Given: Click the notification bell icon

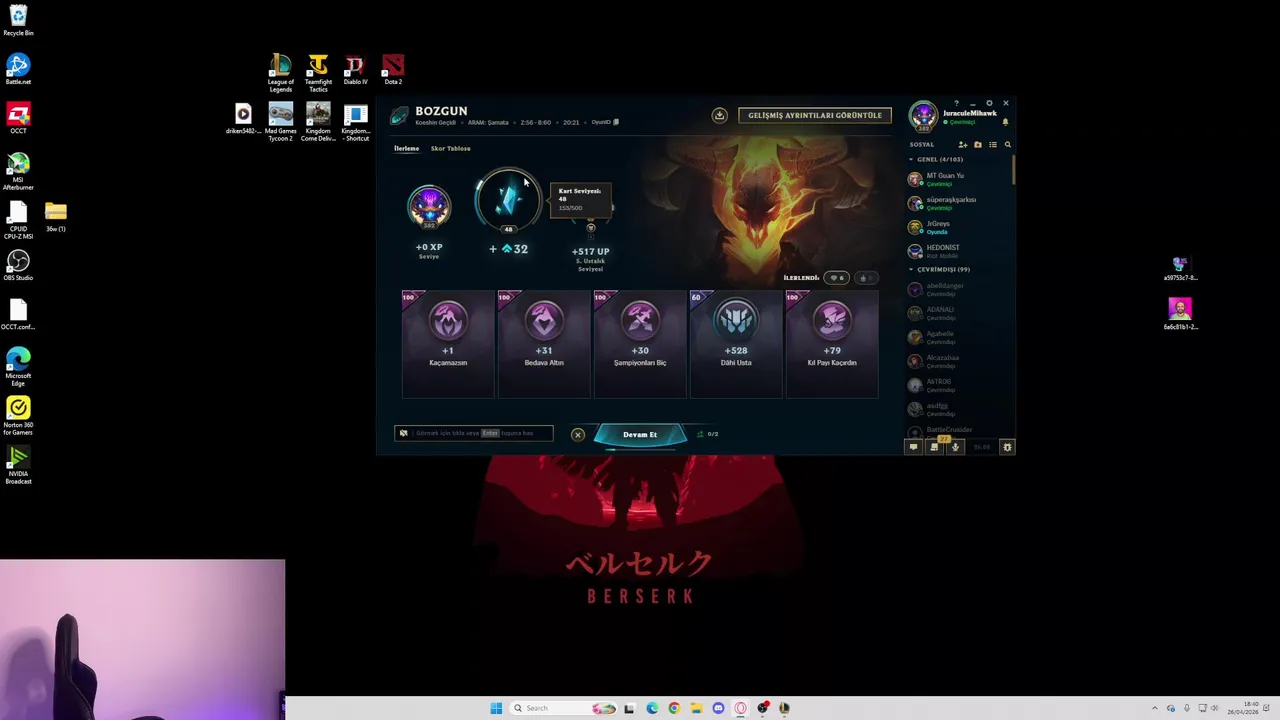Looking at the screenshot, I should coord(1005,122).
